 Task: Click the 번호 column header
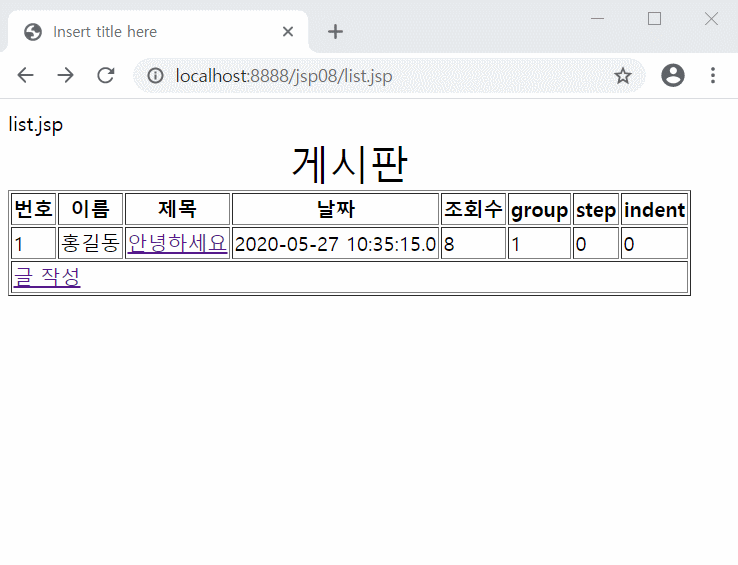[33, 209]
